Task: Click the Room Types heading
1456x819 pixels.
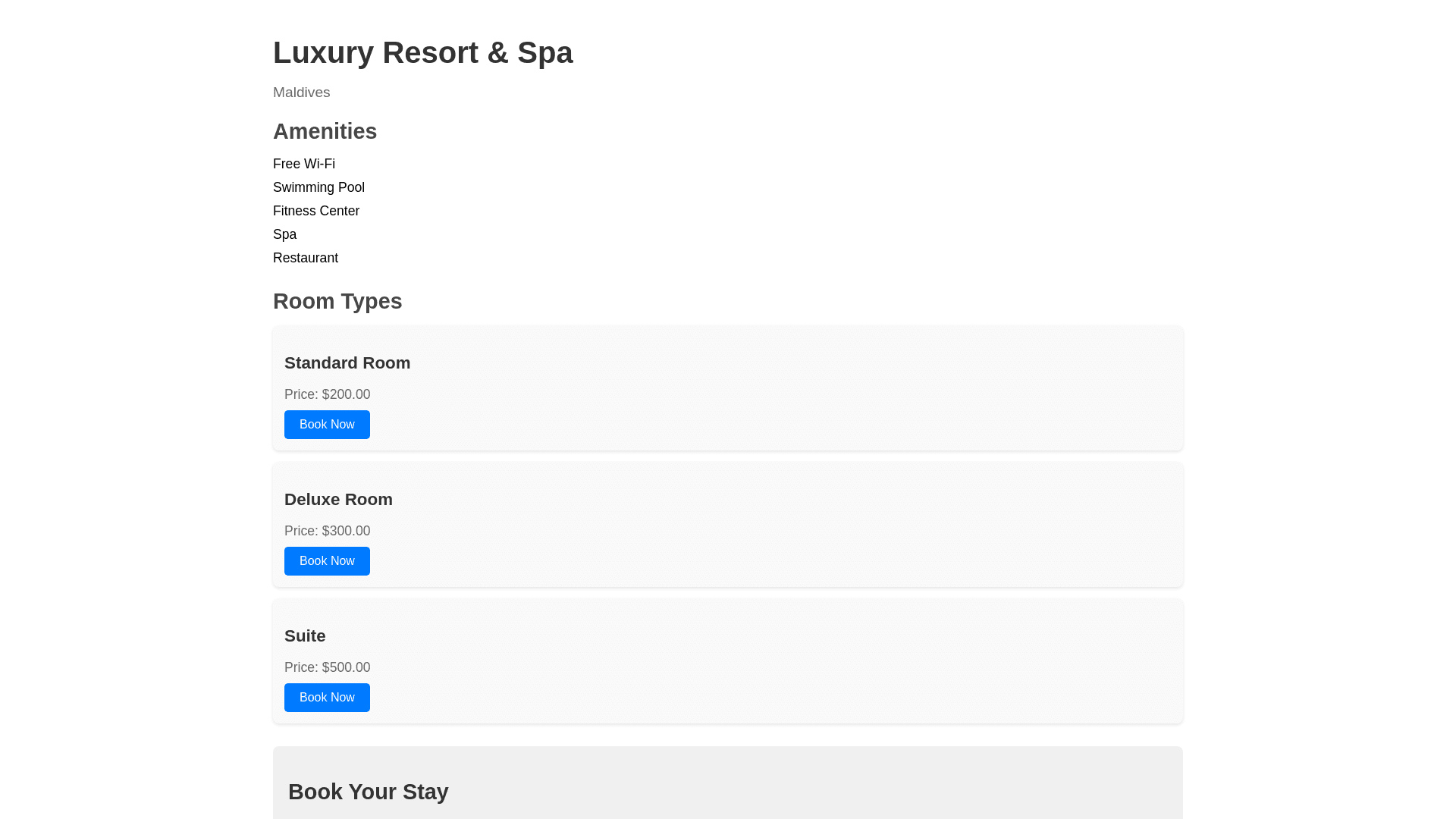Action: (337, 301)
